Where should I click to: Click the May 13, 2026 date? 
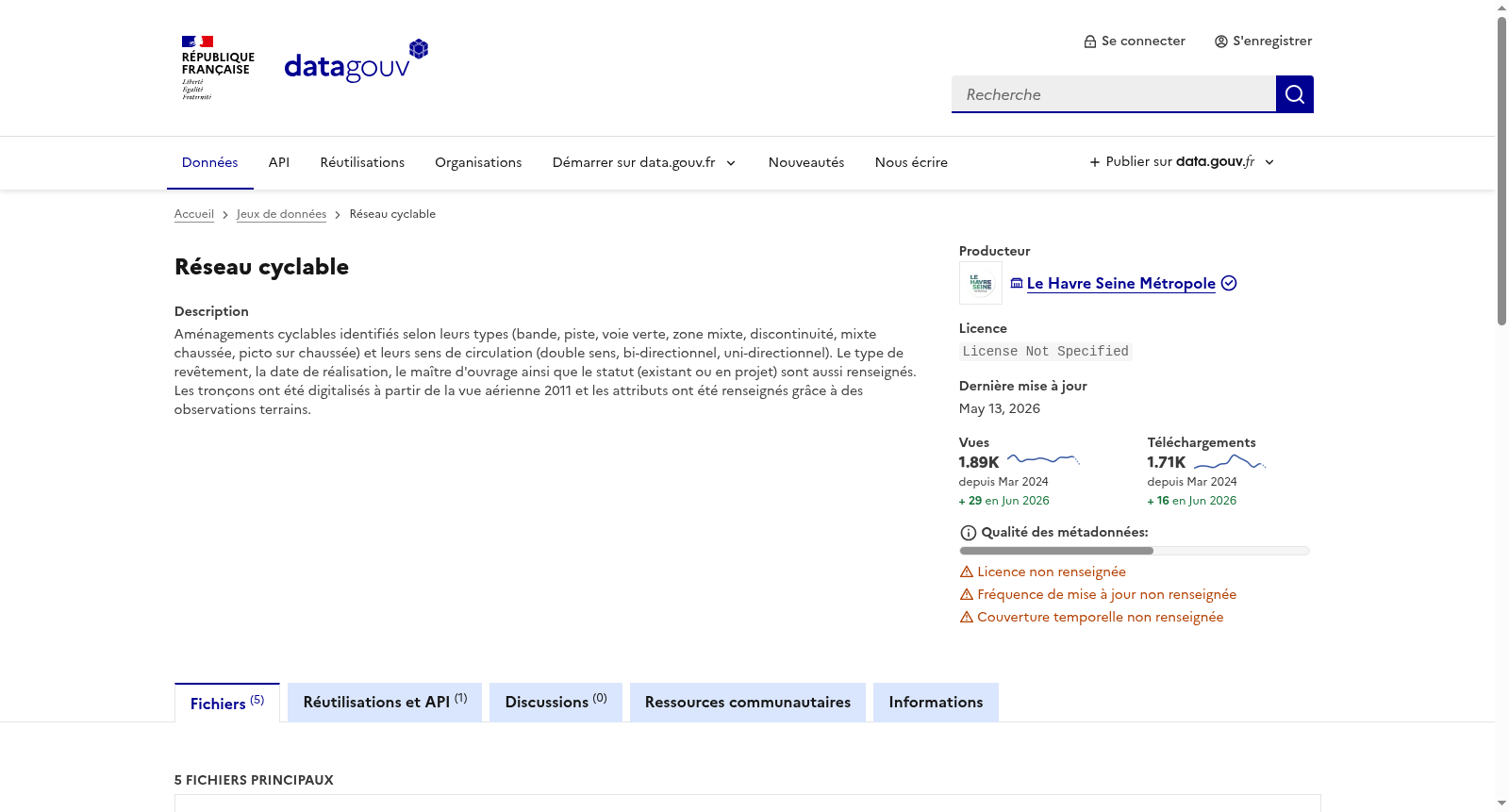(x=1000, y=408)
